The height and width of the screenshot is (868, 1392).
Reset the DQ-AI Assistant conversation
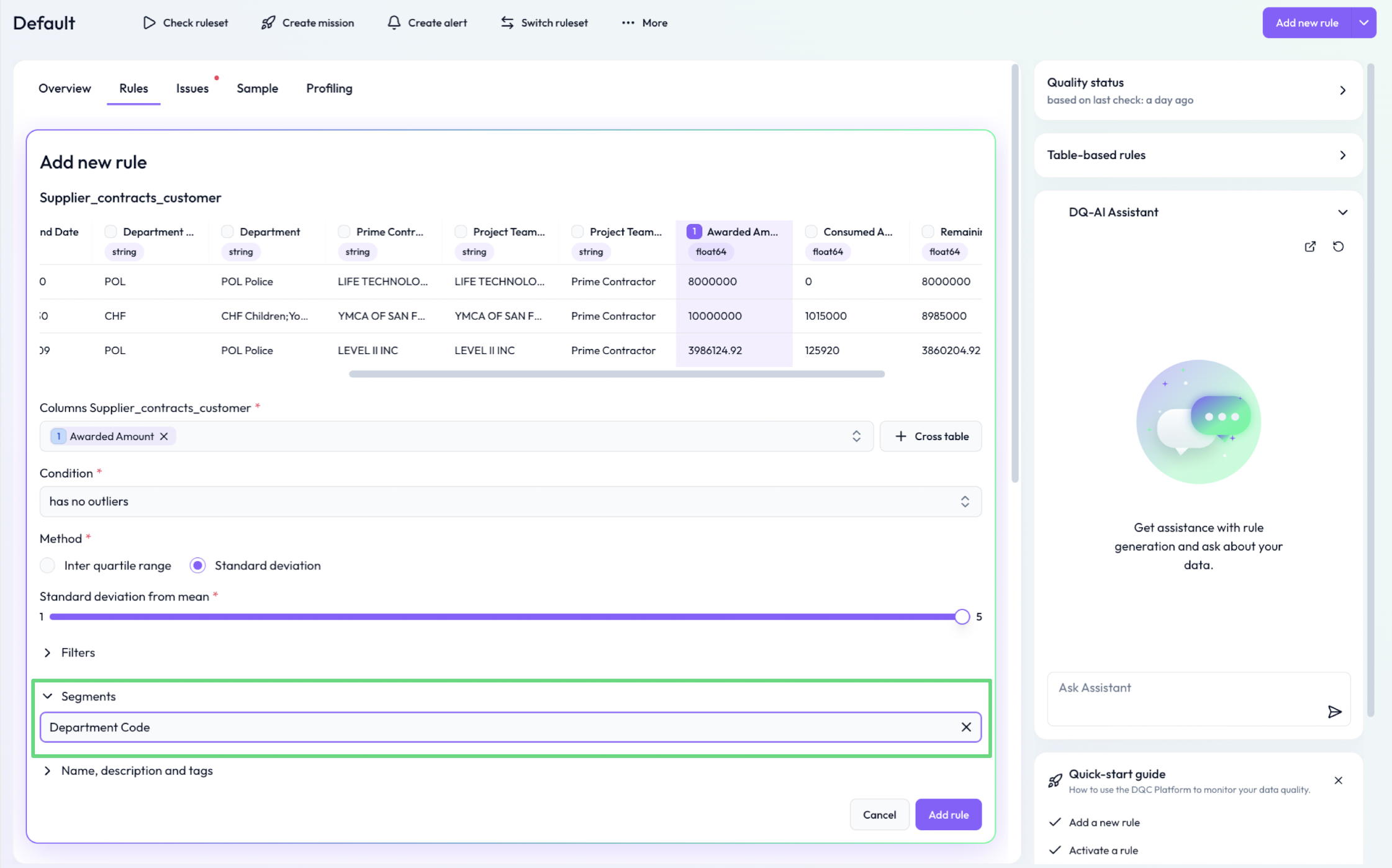[x=1338, y=246]
